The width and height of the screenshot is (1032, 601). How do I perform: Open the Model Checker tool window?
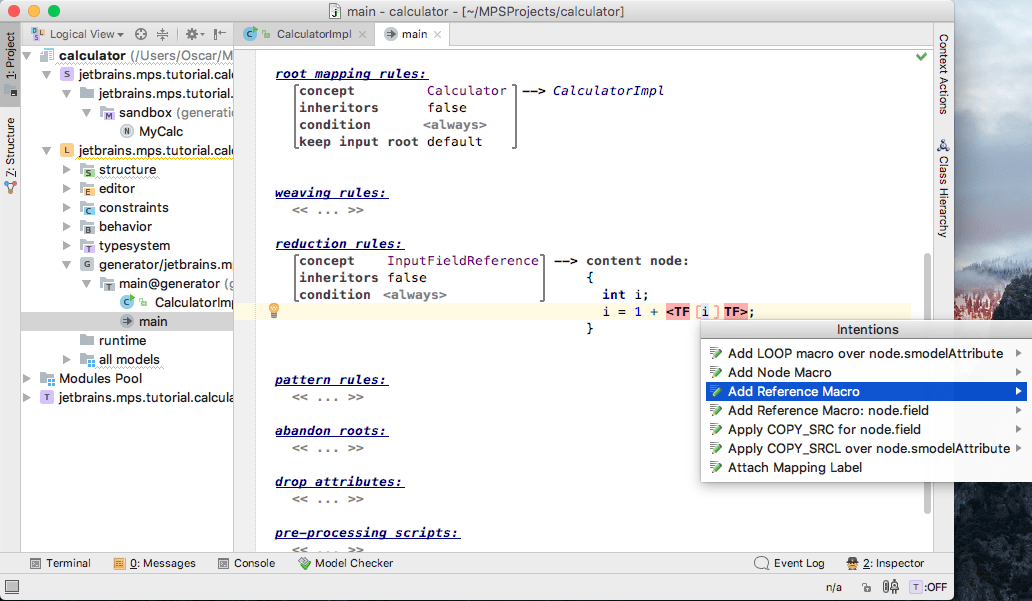345,563
